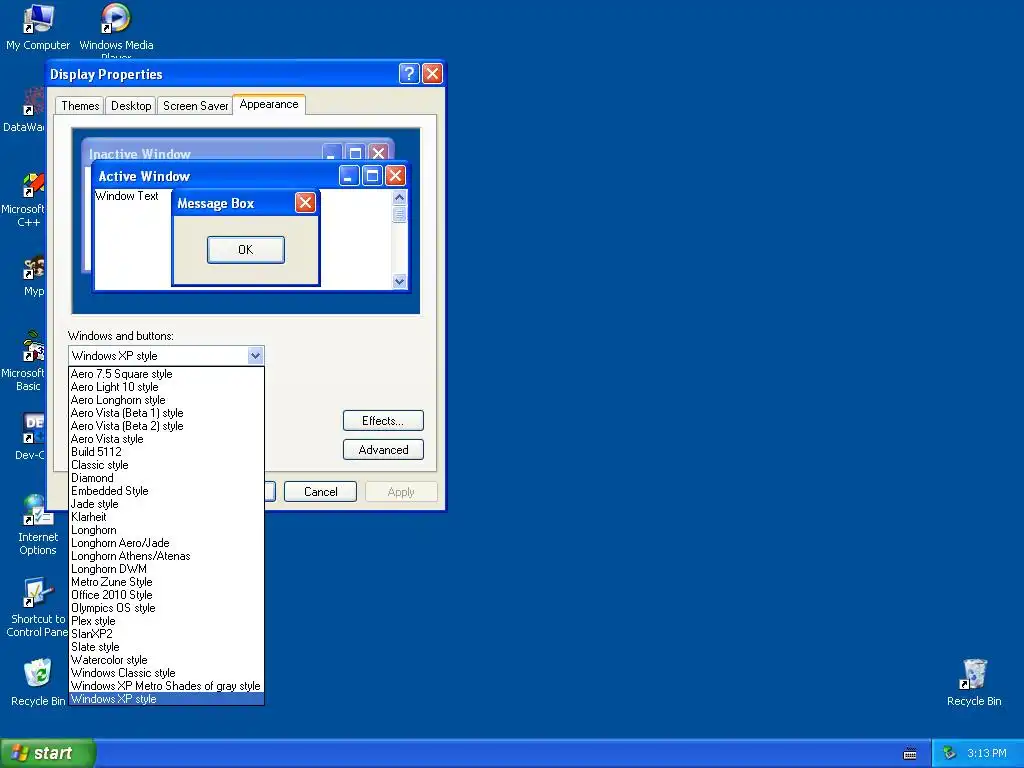This screenshot has width=1024, height=768.
Task: Click preview scrollbar up arrow
Action: tap(399, 197)
